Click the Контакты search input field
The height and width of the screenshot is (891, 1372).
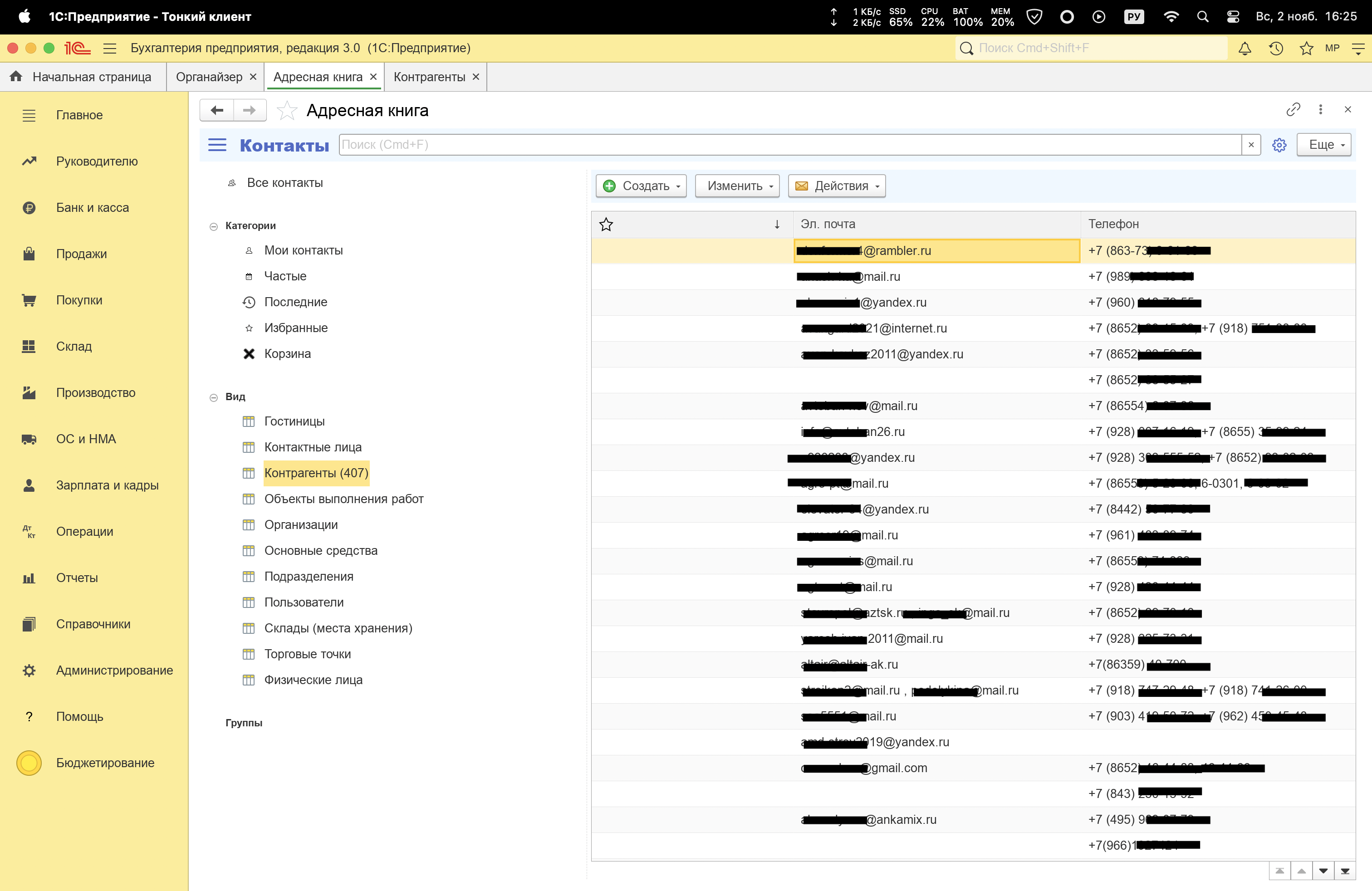point(790,145)
